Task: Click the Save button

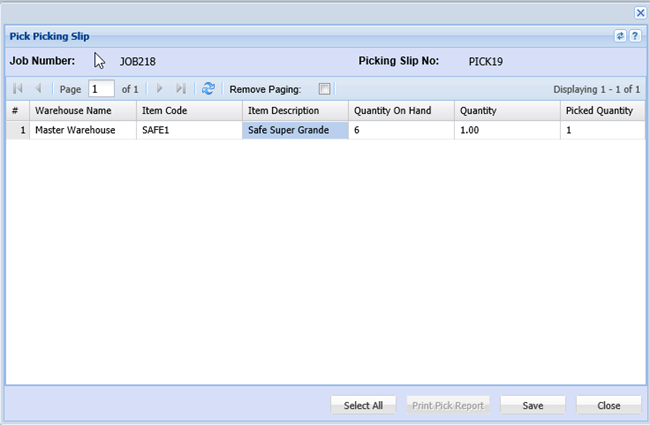Action: click(532, 406)
